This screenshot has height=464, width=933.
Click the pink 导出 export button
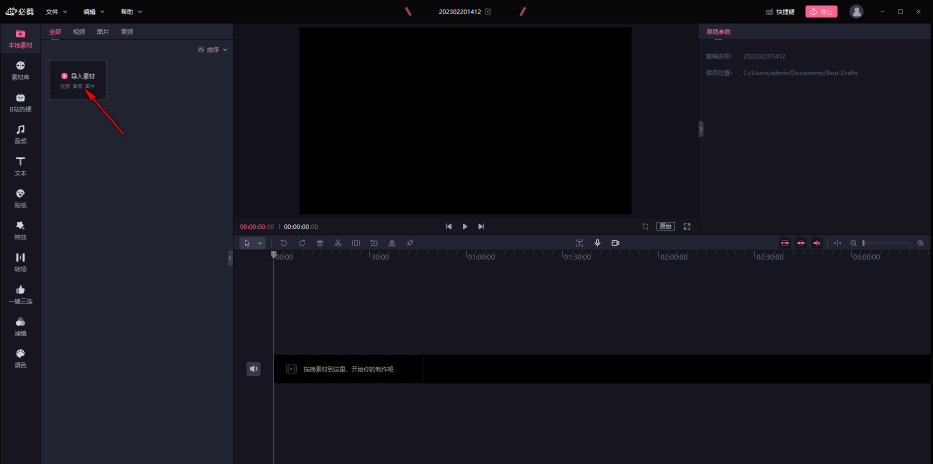click(821, 12)
